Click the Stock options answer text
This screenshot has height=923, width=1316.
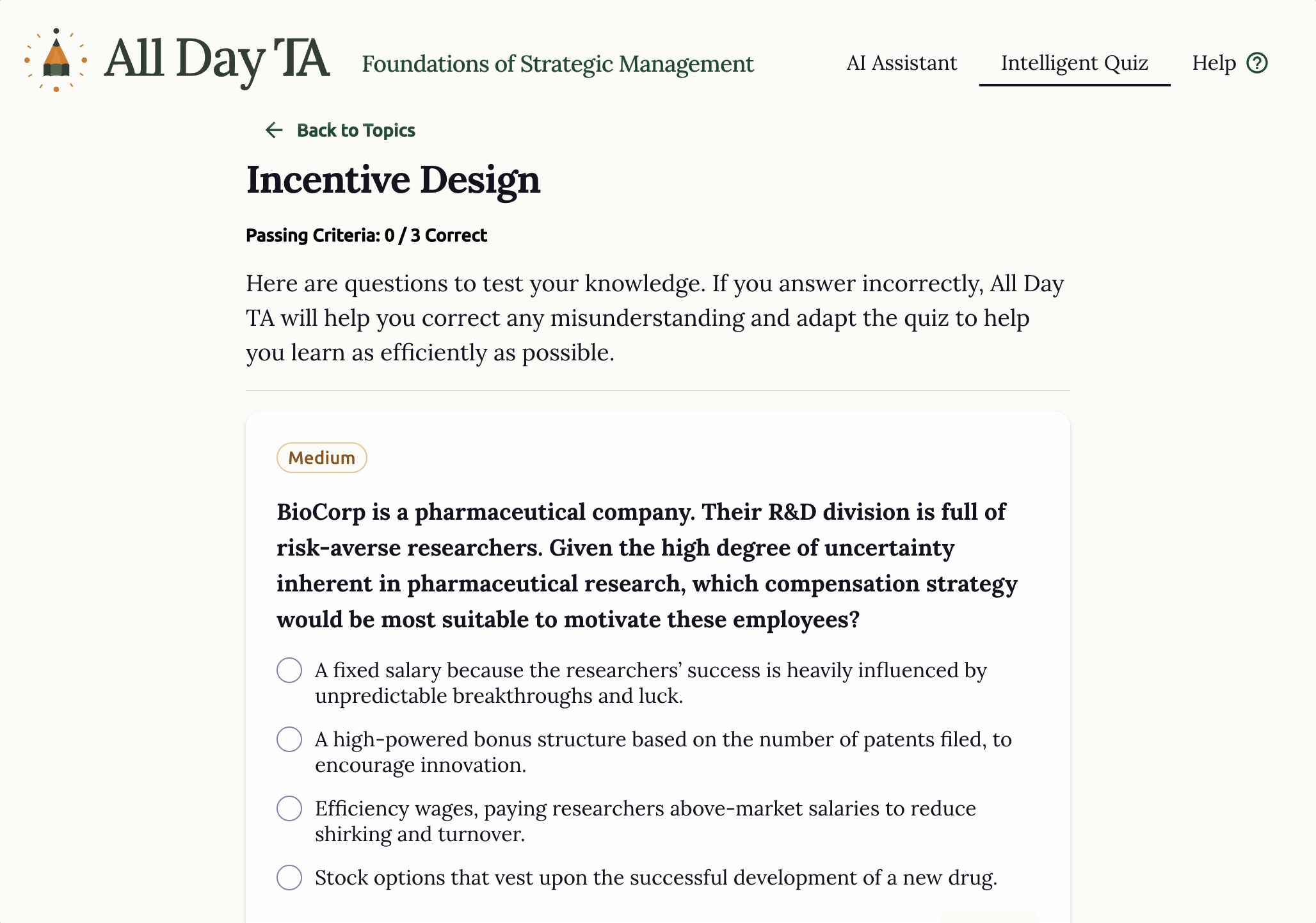coord(655,878)
